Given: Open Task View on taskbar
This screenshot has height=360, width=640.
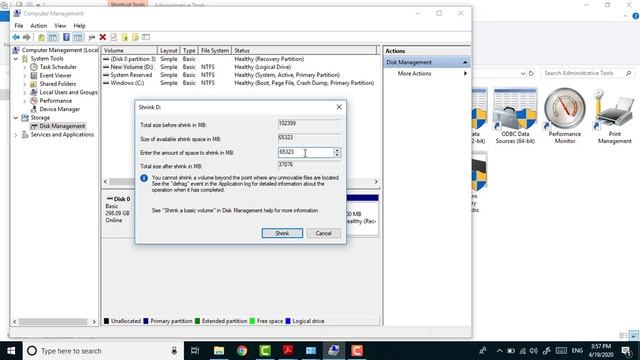Looking at the screenshot, I should (x=195, y=351).
